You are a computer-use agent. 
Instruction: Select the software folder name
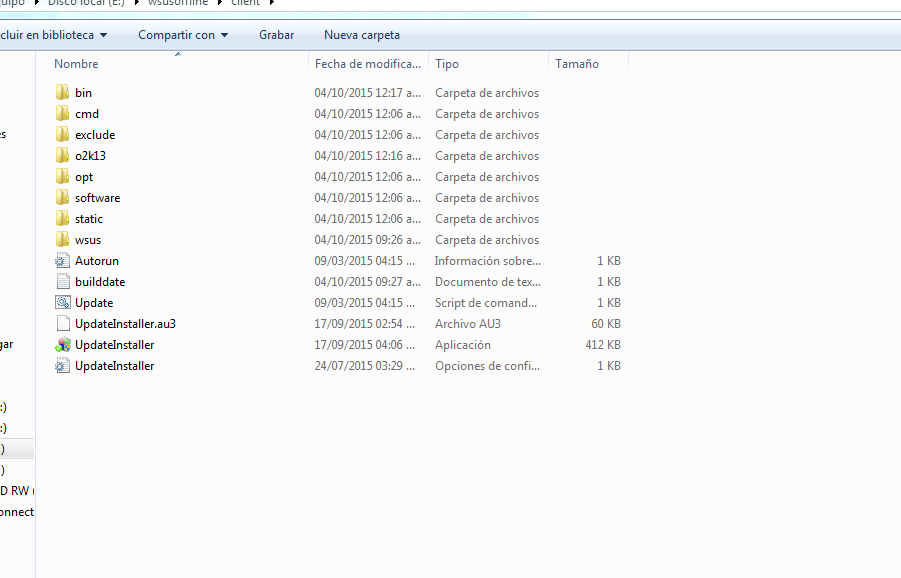97,198
